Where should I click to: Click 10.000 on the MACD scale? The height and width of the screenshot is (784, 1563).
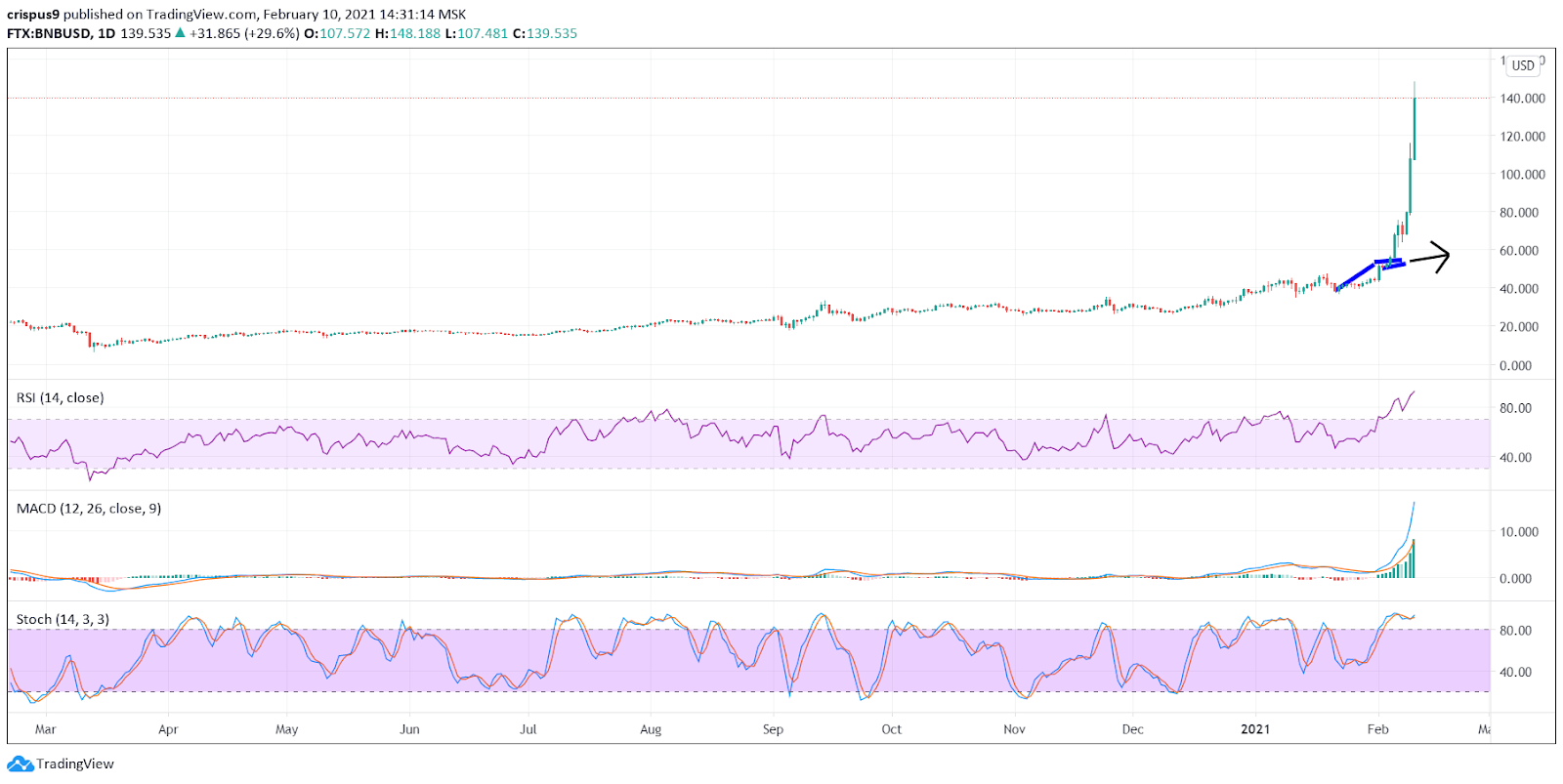click(1519, 532)
